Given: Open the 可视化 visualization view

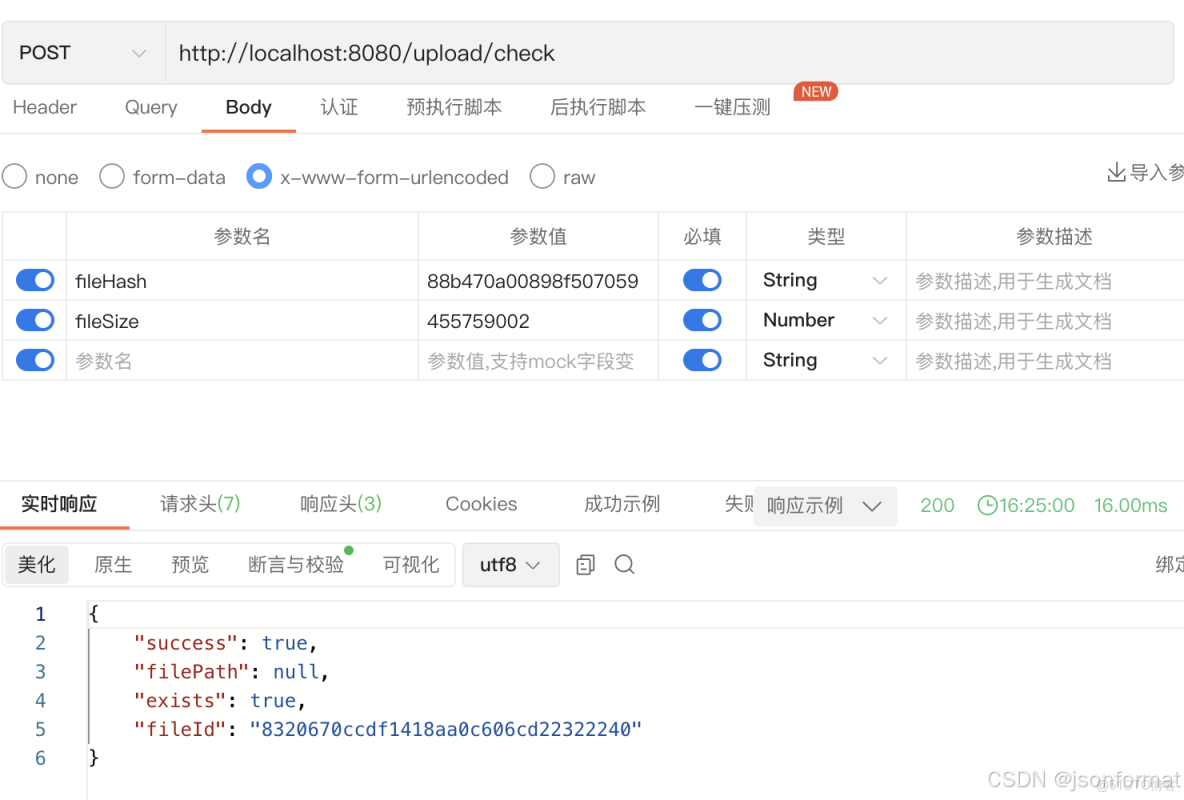Looking at the screenshot, I should pos(410,564).
